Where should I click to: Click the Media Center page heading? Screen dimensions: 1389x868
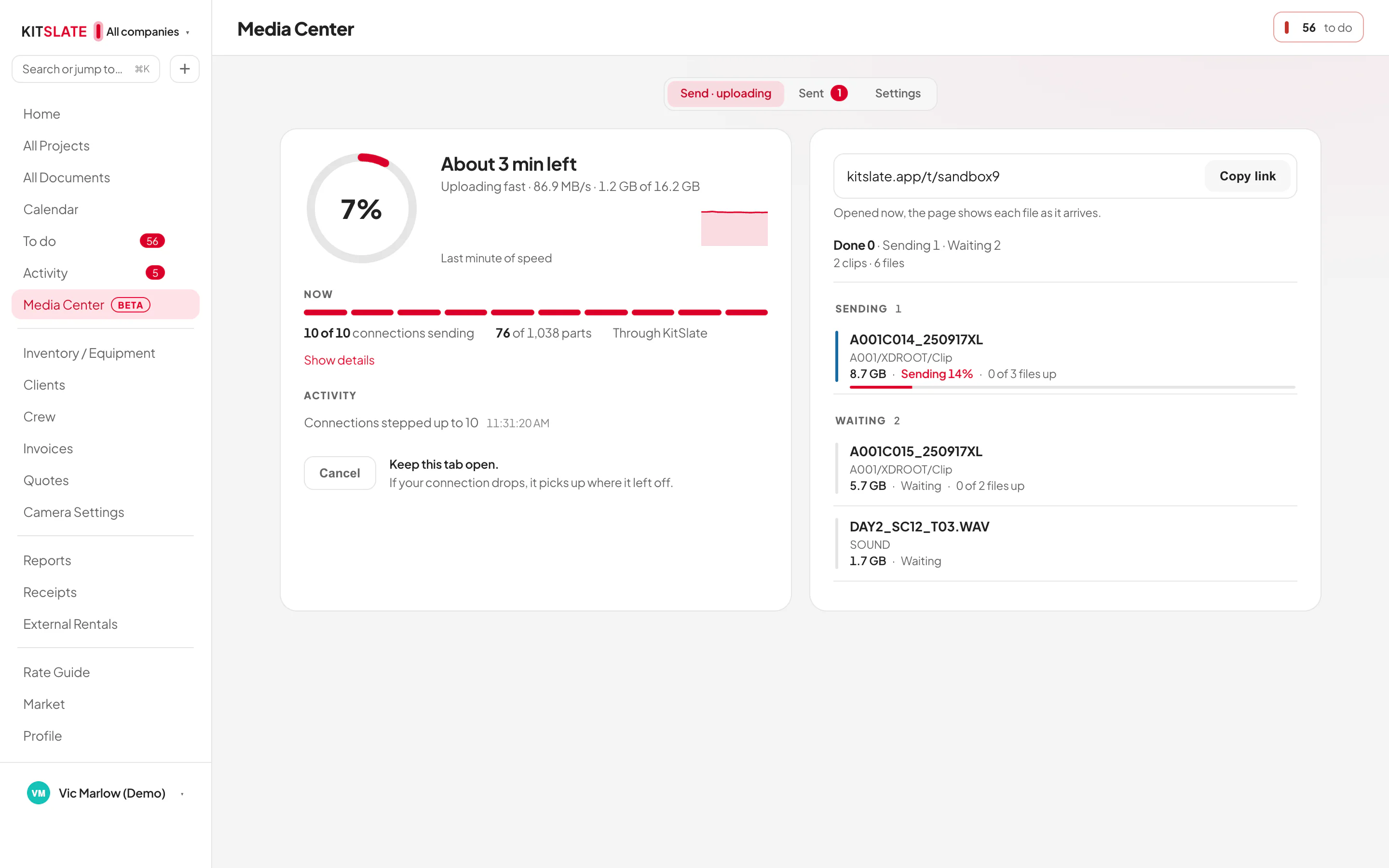coord(296,29)
